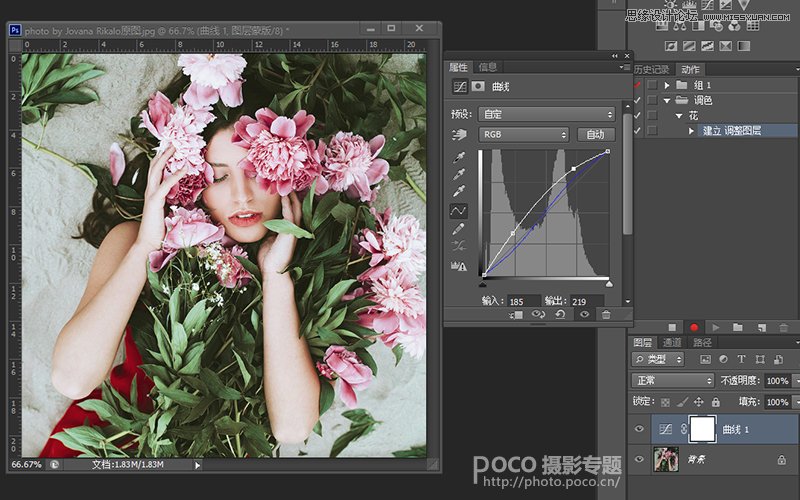Lock all layer attributes
The image size is (800, 500).
716,402
